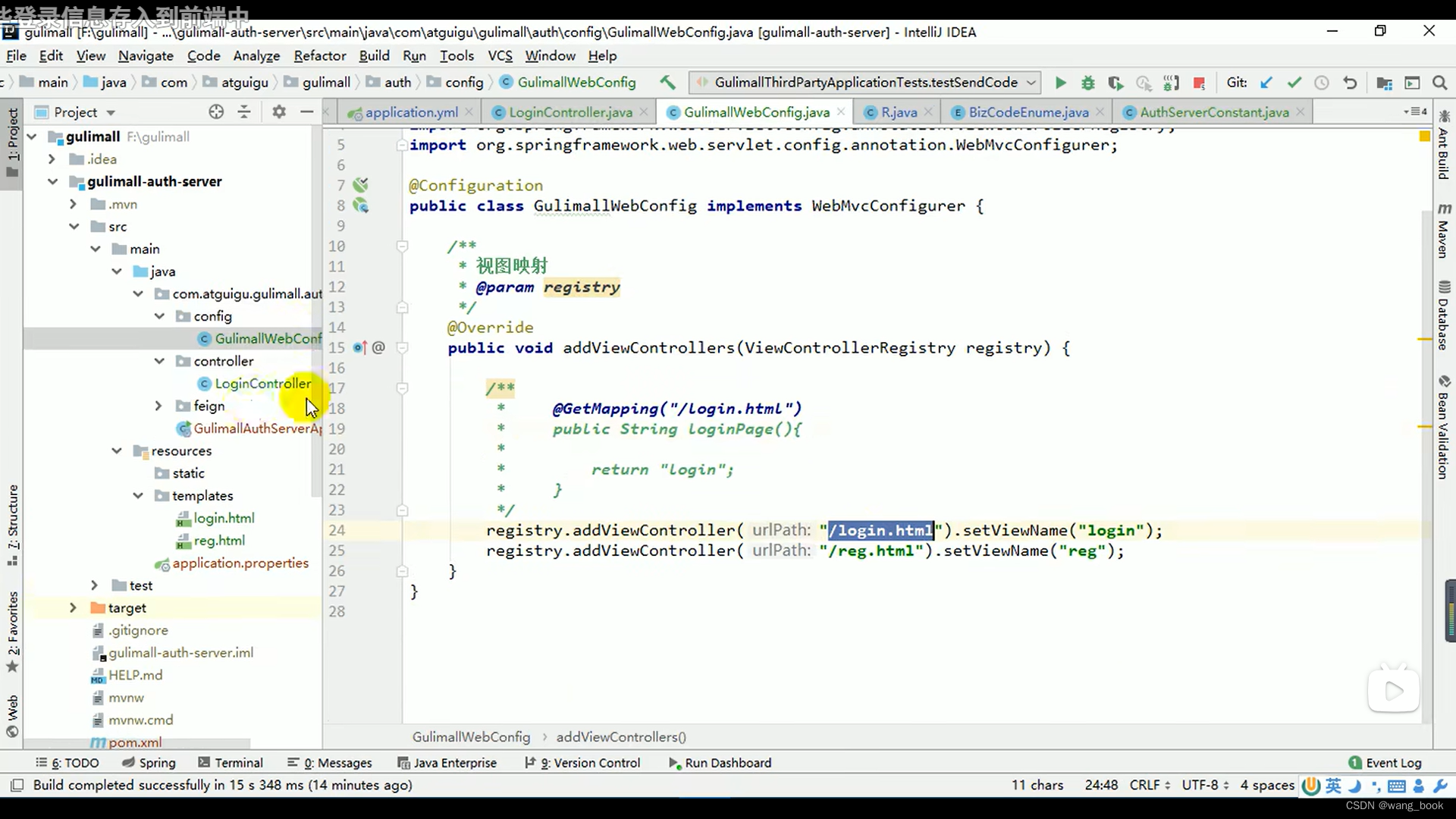Select login.html in the Project tree
The width and height of the screenshot is (1456, 819).
(x=224, y=518)
